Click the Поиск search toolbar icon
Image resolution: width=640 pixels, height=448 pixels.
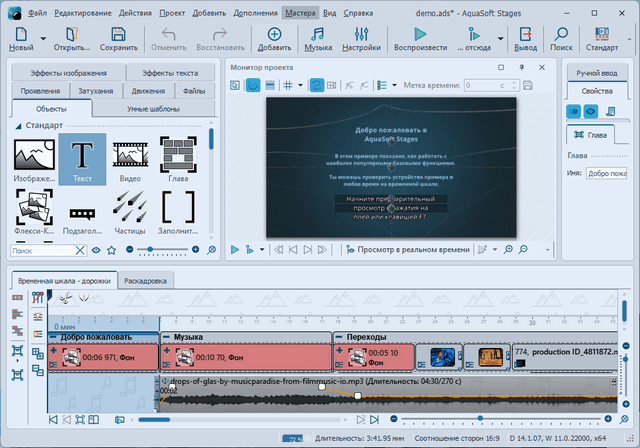561,39
